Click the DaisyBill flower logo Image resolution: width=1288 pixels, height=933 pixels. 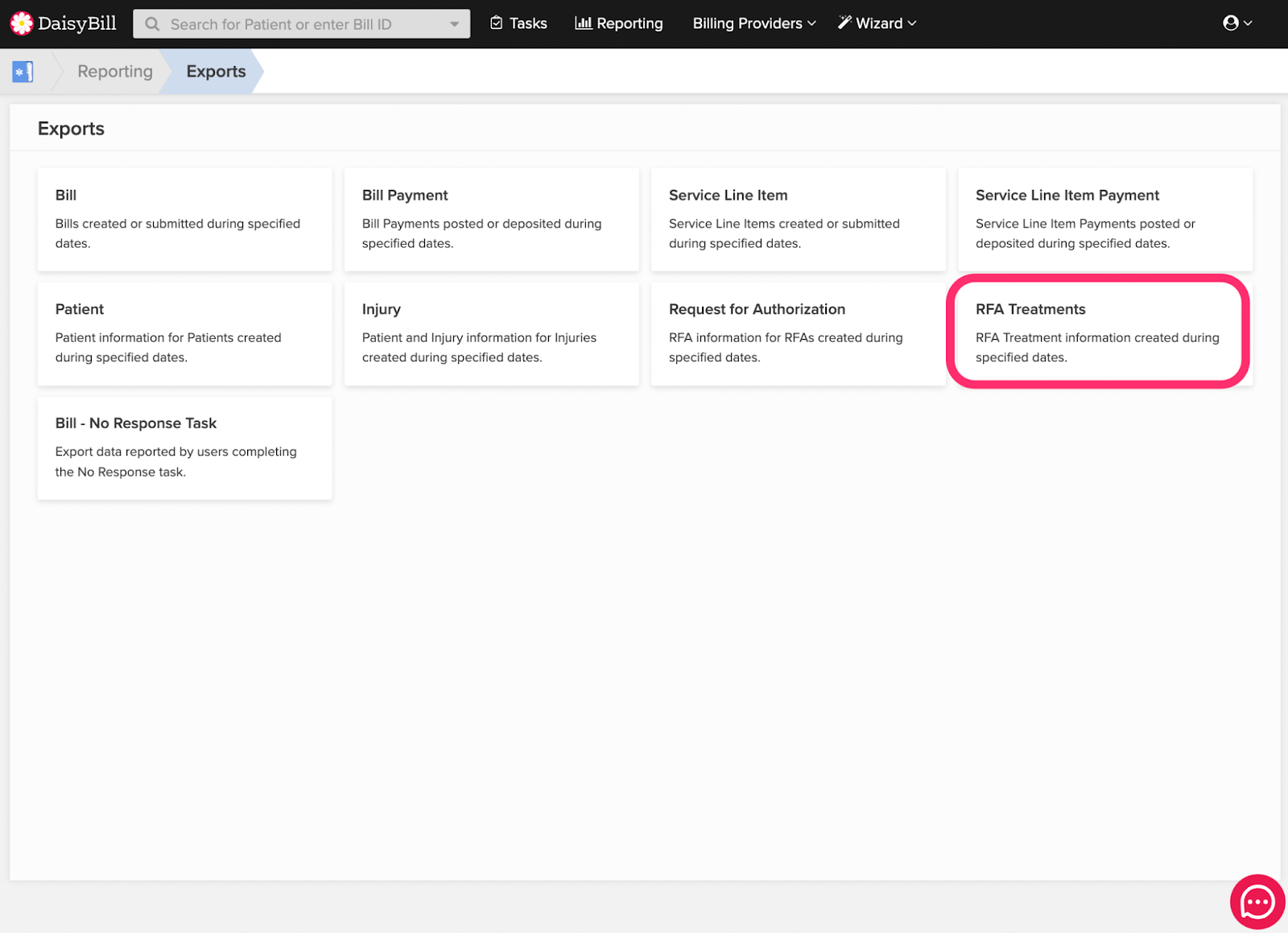(x=22, y=23)
